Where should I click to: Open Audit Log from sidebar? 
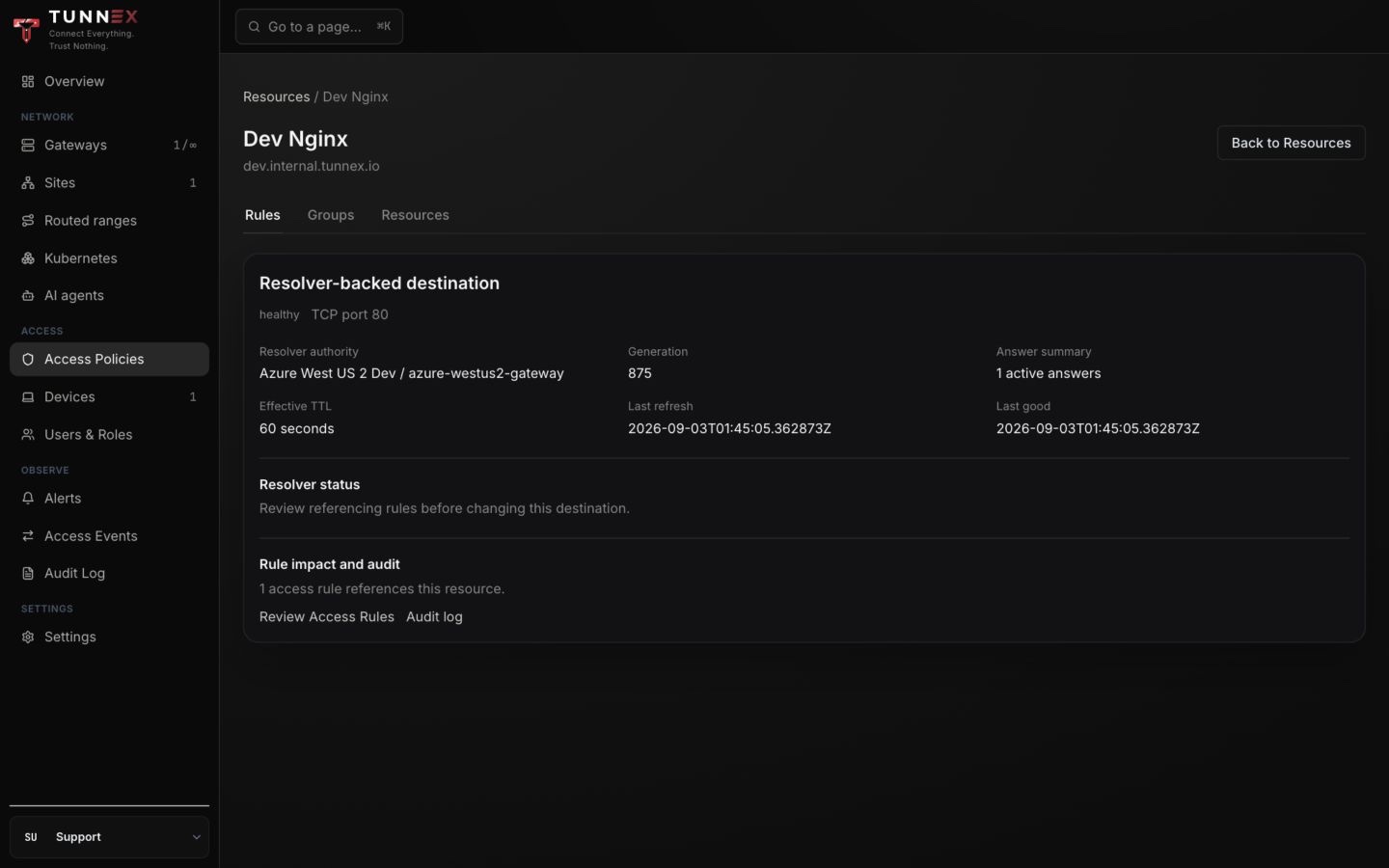point(109,574)
